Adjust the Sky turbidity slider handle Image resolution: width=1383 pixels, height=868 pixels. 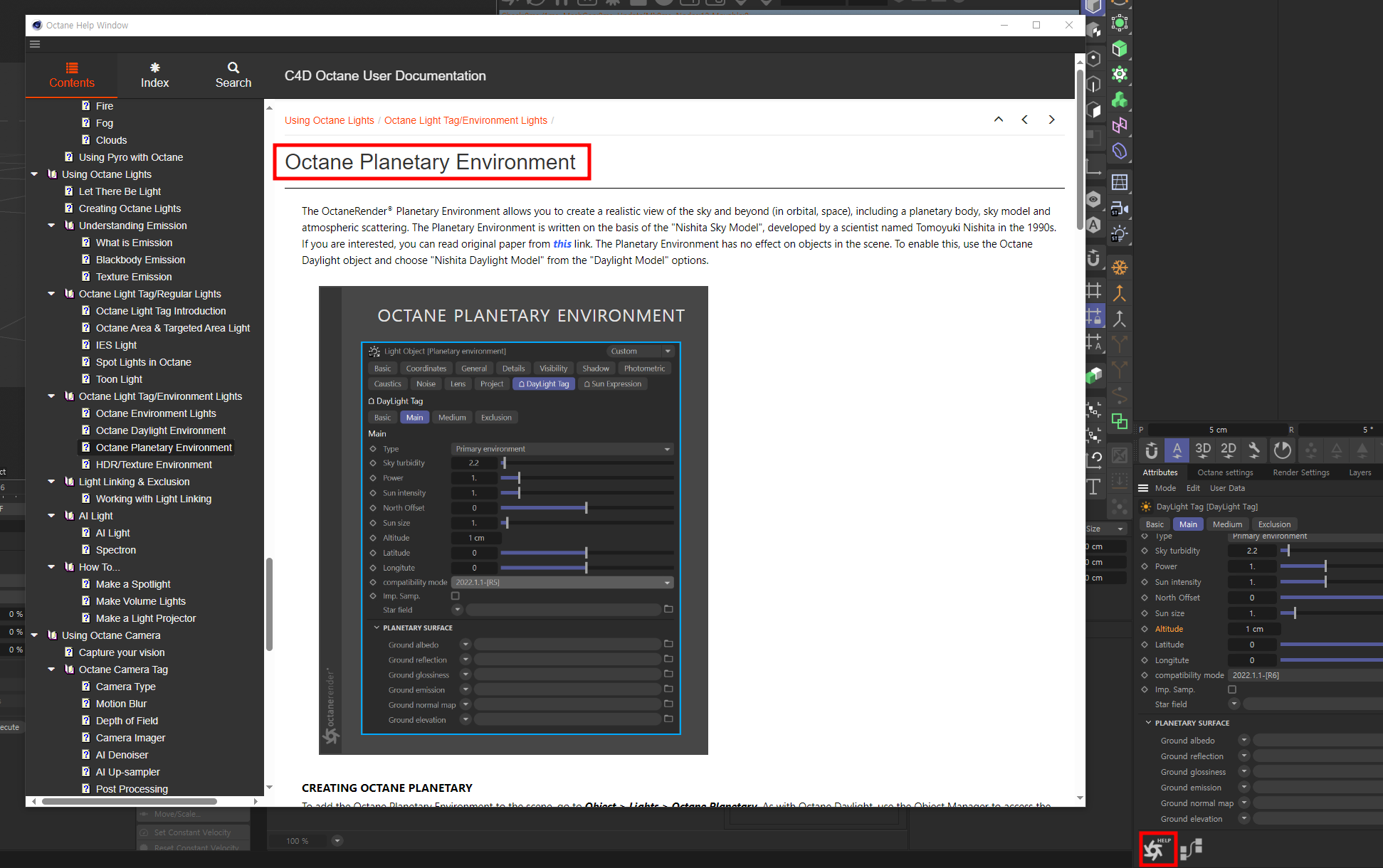1288,551
